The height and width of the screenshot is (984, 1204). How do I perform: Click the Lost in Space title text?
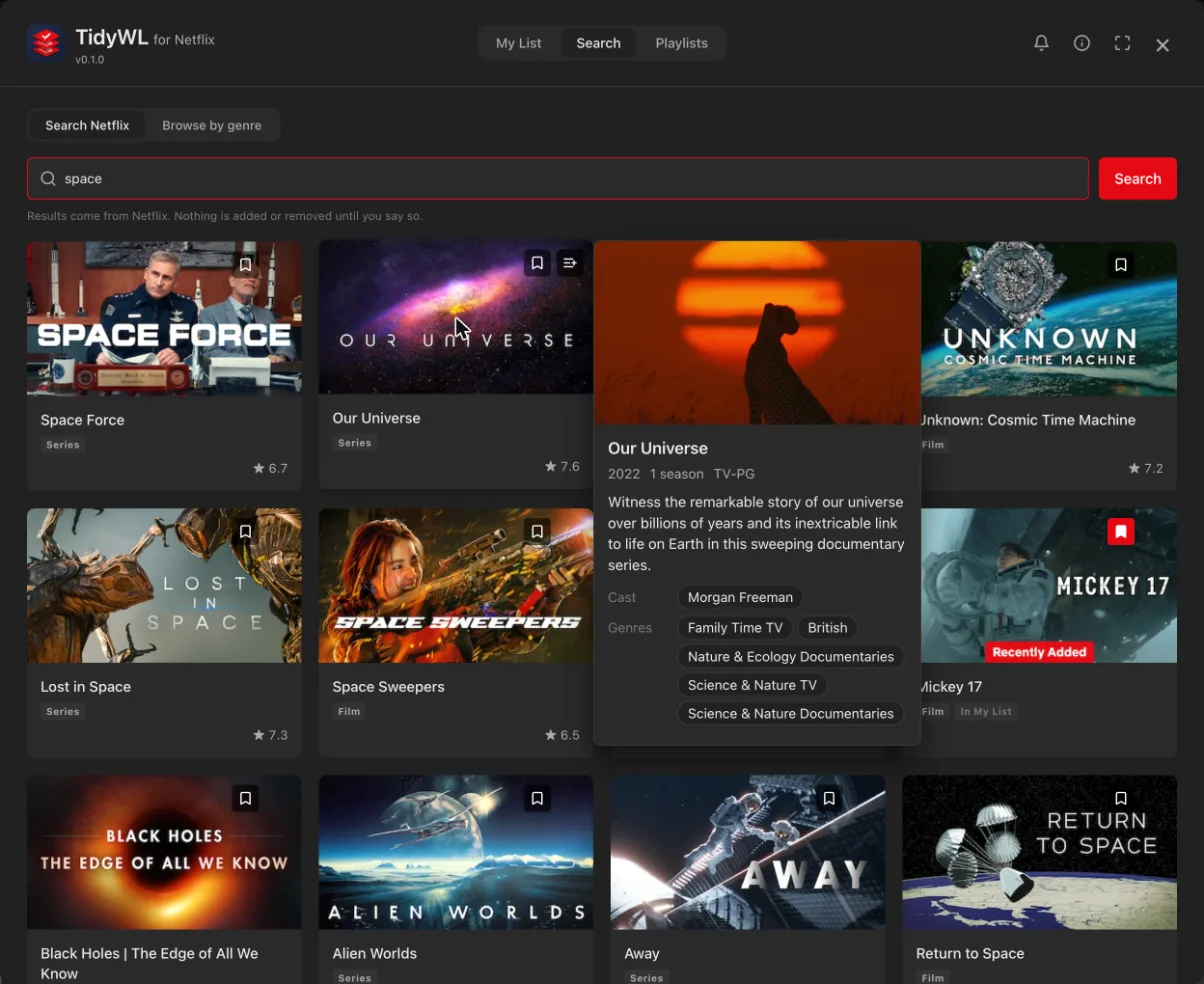click(86, 687)
